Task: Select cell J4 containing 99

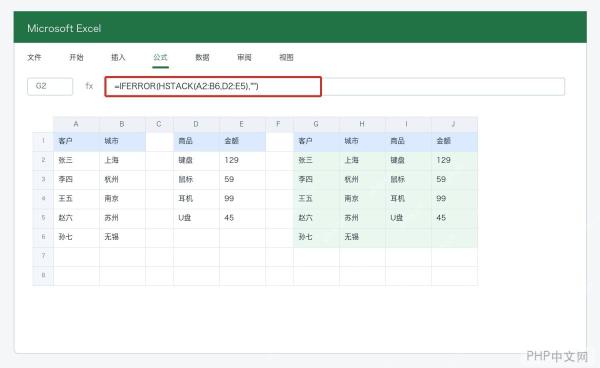Action: click(x=454, y=199)
